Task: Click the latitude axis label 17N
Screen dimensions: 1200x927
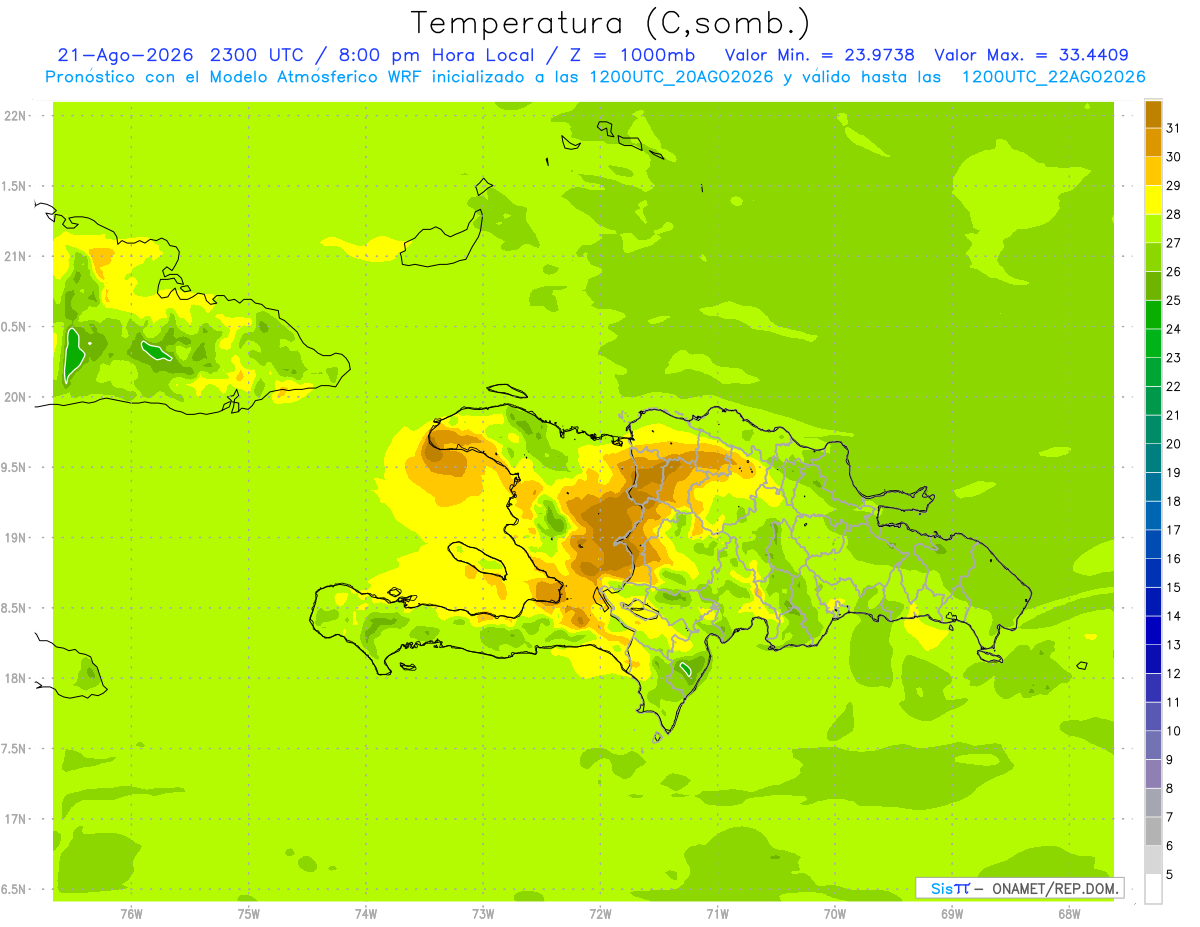Action: tap(16, 820)
